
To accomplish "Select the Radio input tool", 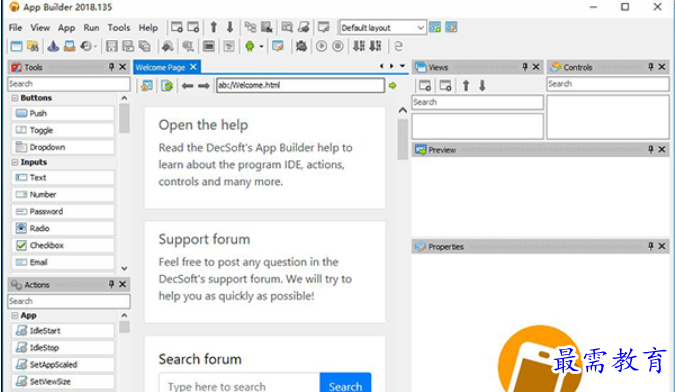I will [x=63, y=228].
